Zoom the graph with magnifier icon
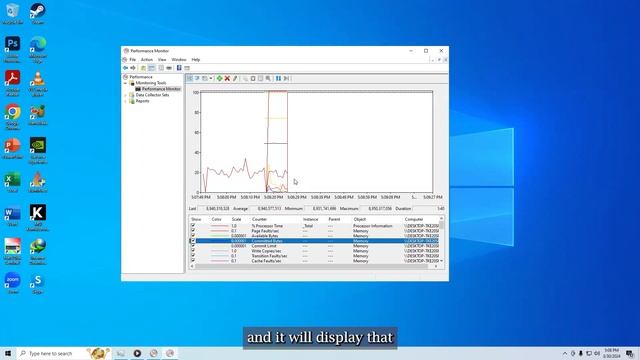Viewport: 640px width, 360px height. (x=268, y=78)
